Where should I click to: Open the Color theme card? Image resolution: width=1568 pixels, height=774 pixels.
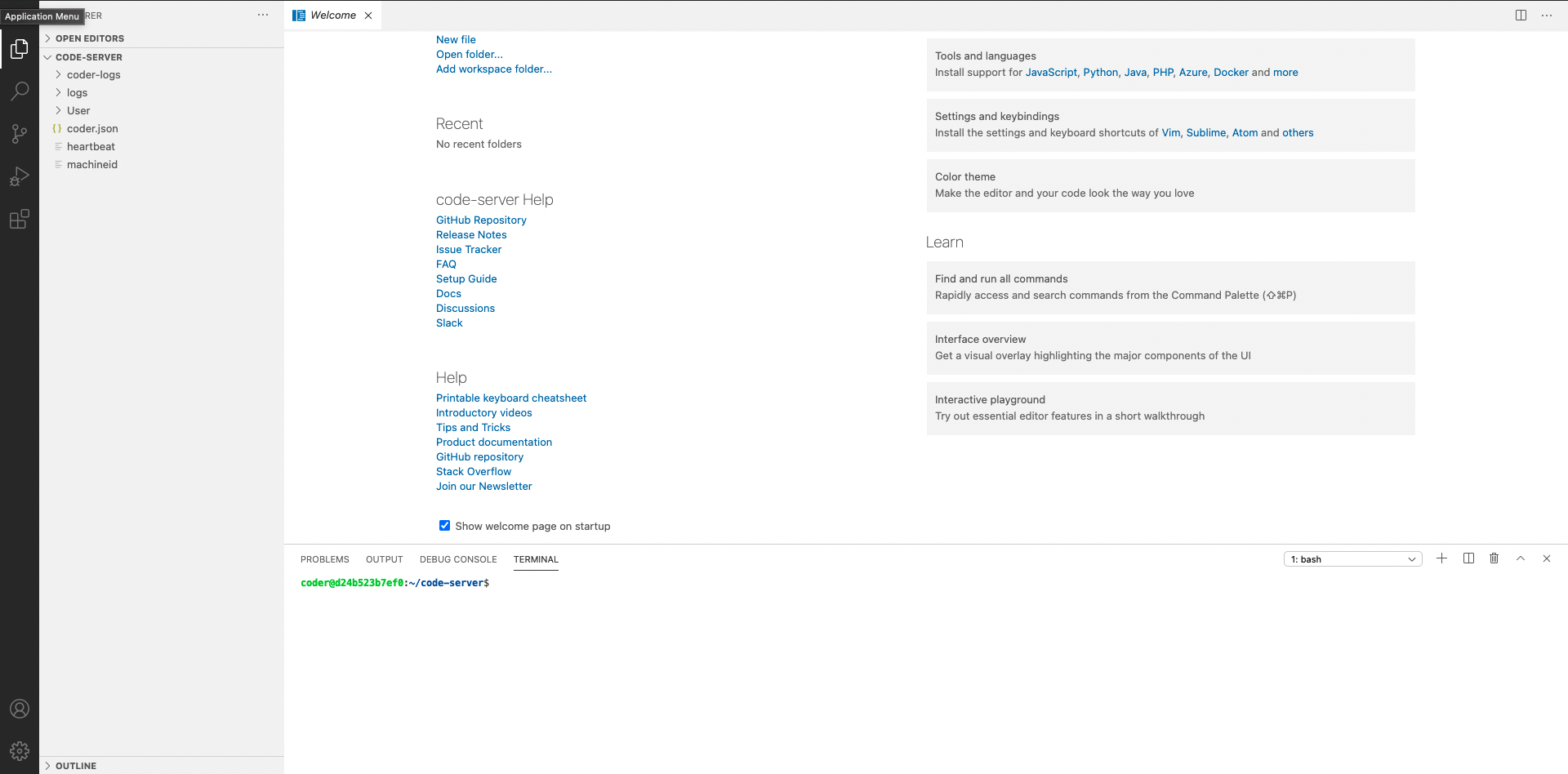click(1170, 185)
